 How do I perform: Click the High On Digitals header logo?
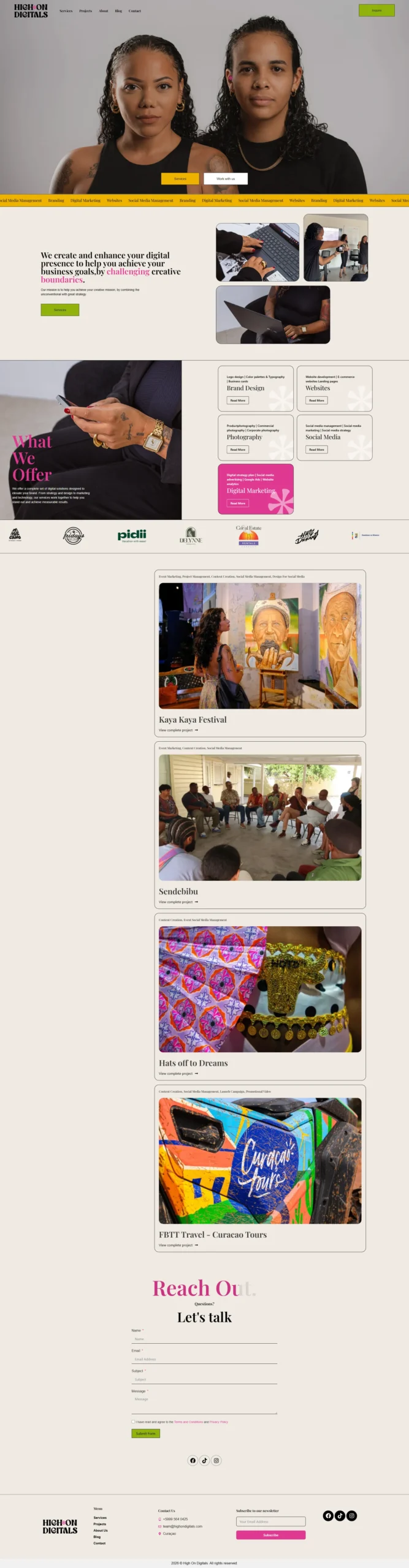[31, 11]
